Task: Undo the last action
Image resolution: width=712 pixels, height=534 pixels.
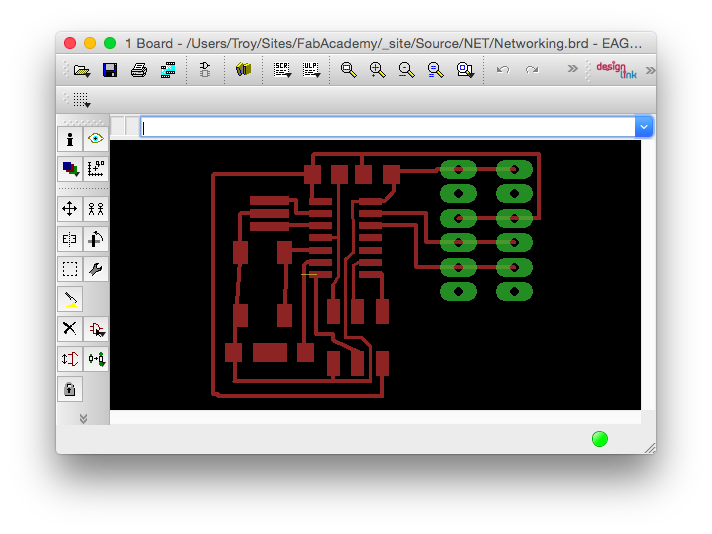Action: (x=503, y=69)
